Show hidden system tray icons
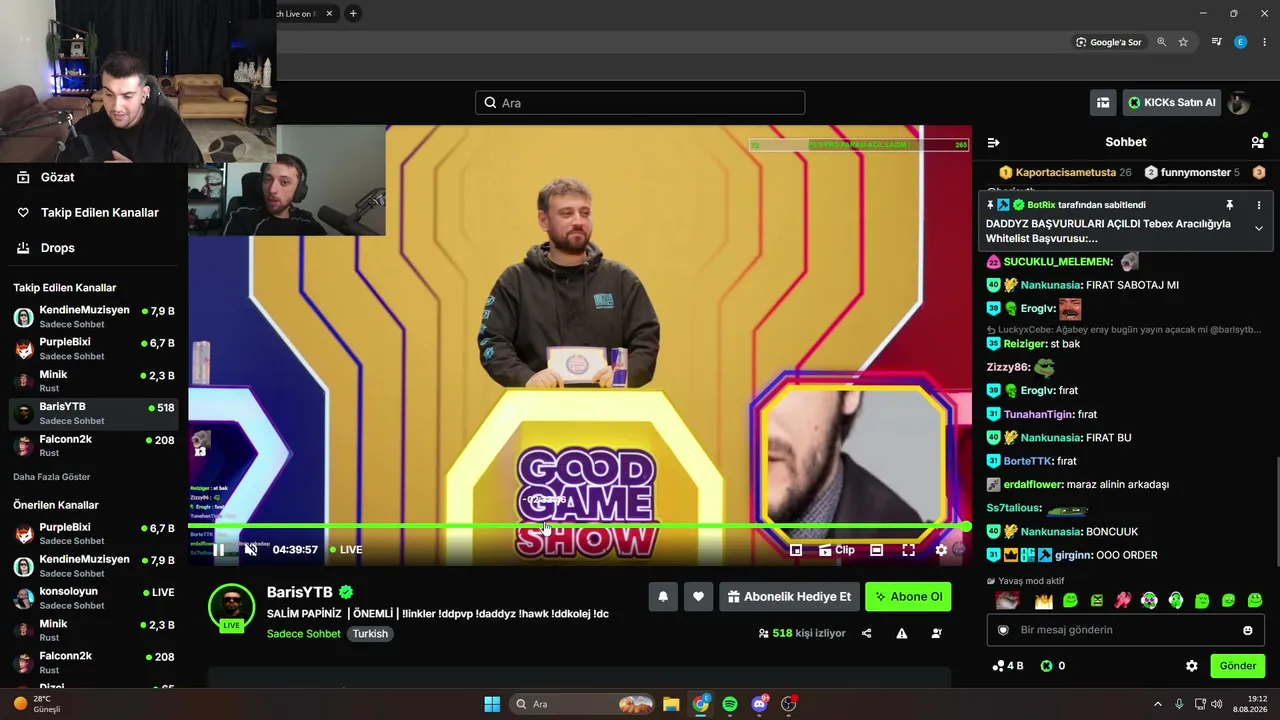Image resolution: width=1280 pixels, height=720 pixels. tap(1158, 704)
